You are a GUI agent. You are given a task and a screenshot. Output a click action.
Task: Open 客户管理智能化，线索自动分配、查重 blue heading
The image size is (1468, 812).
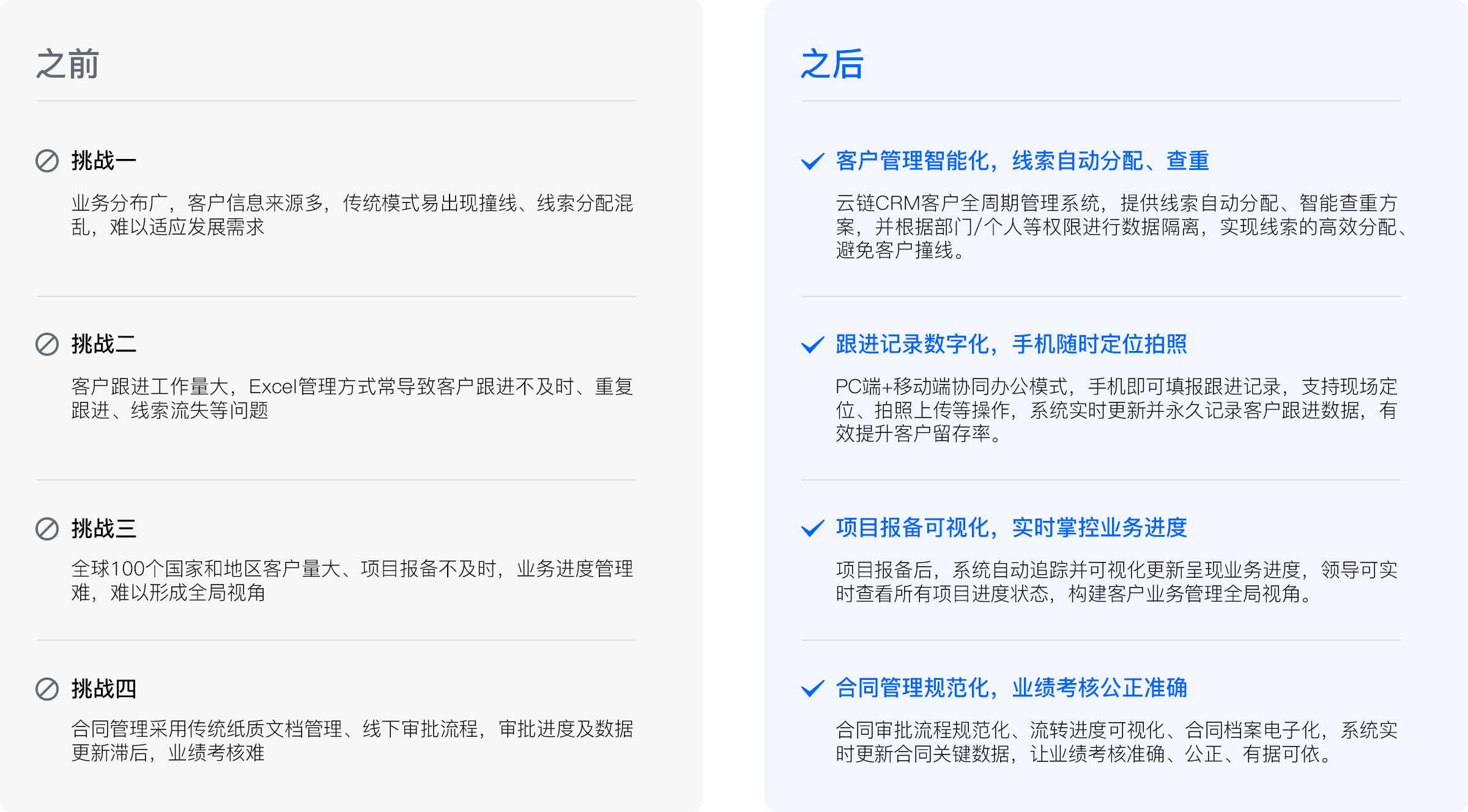pyautogui.click(x=1022, y=161)
